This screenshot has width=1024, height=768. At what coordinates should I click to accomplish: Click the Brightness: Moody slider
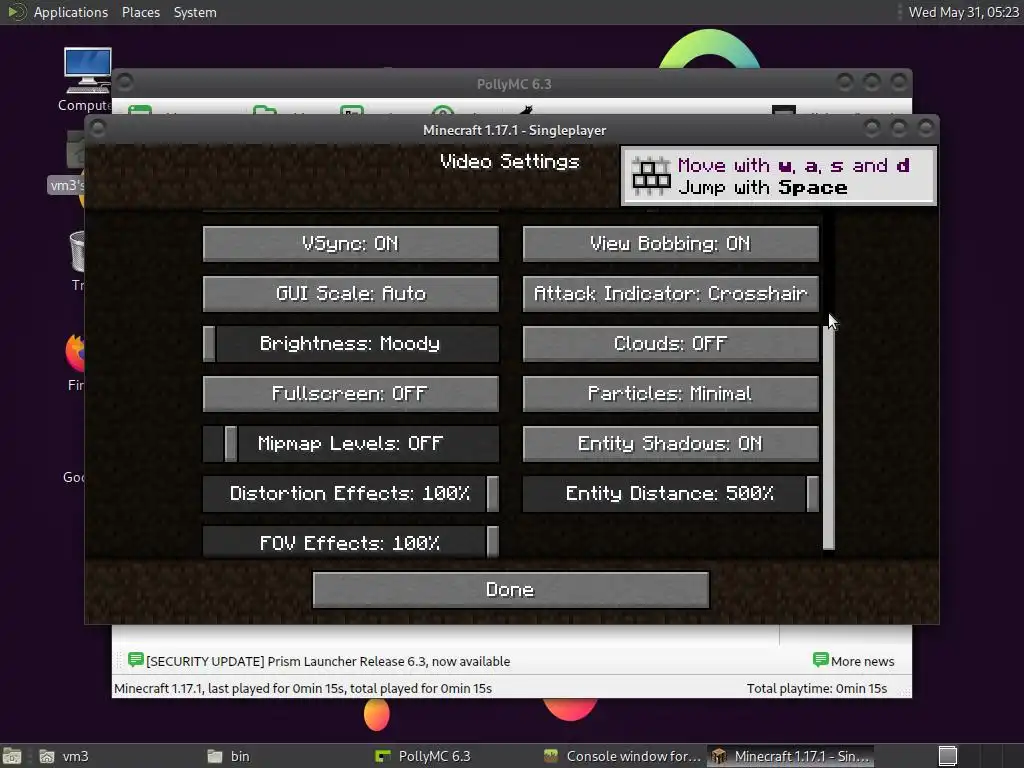click(351, 344)
